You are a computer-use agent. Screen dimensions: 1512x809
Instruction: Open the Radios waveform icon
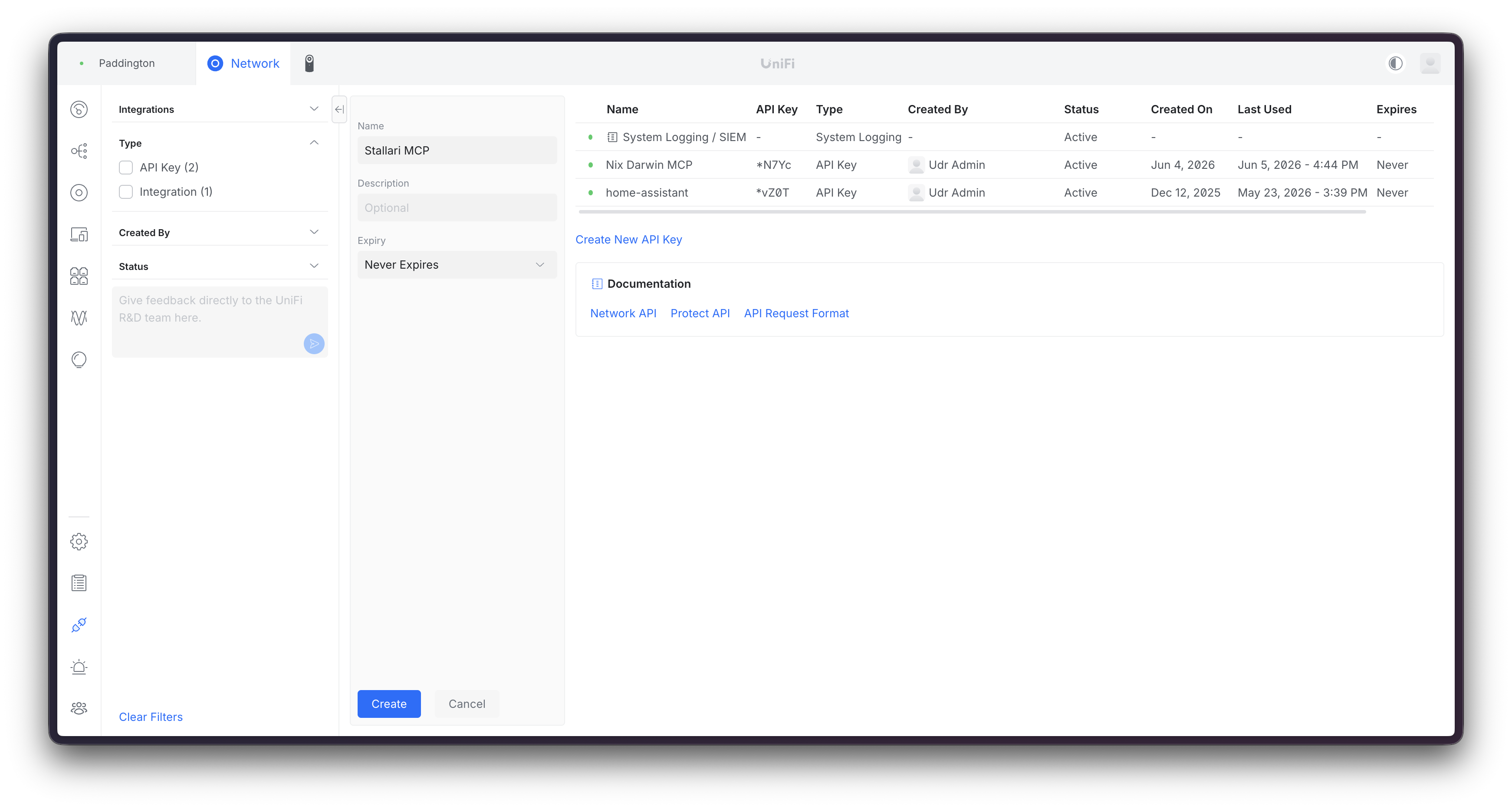pyautogui.click(x=79, y=318)
